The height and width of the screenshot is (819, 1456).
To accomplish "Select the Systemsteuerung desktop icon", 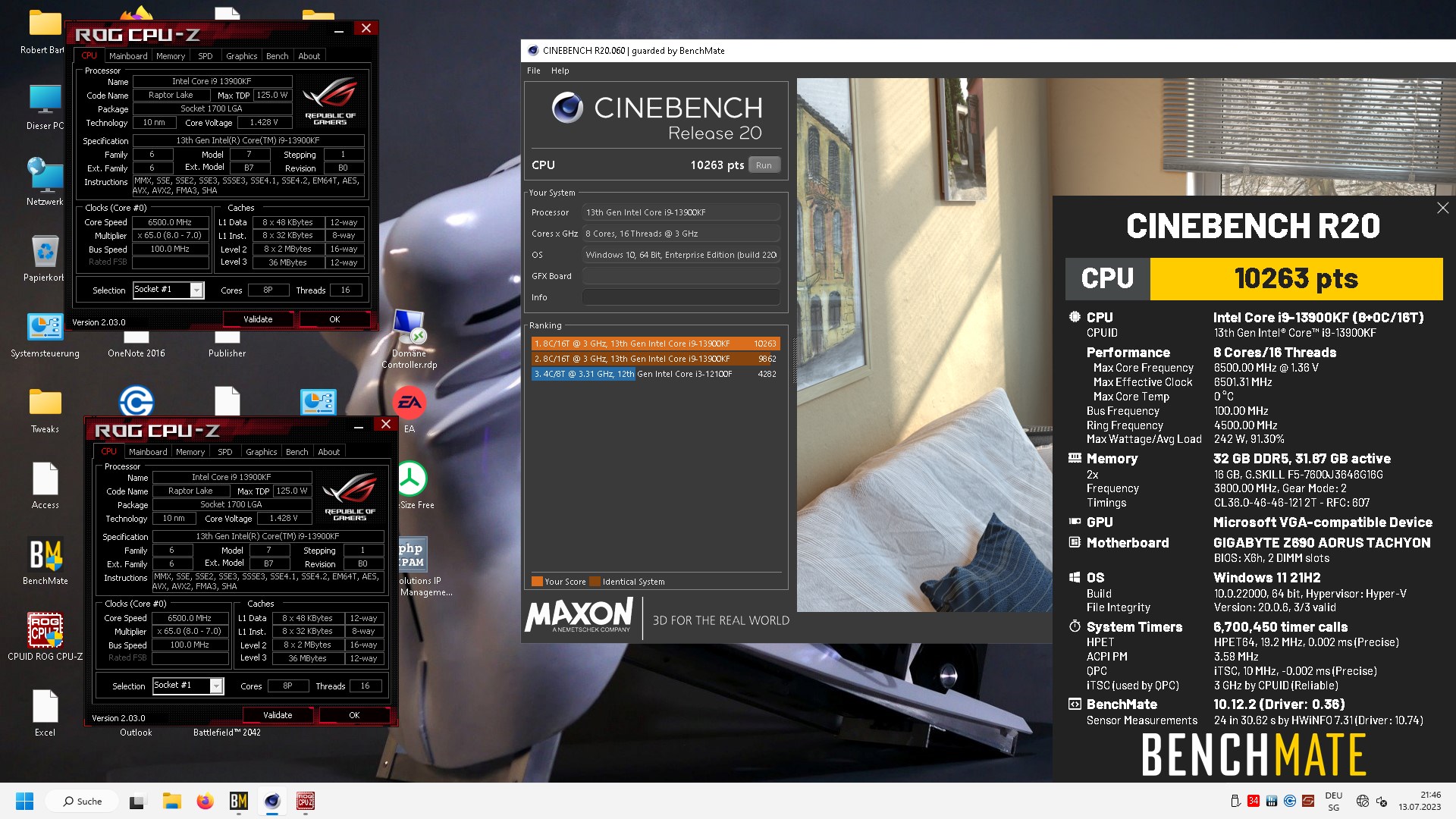I will coord(45,334).
